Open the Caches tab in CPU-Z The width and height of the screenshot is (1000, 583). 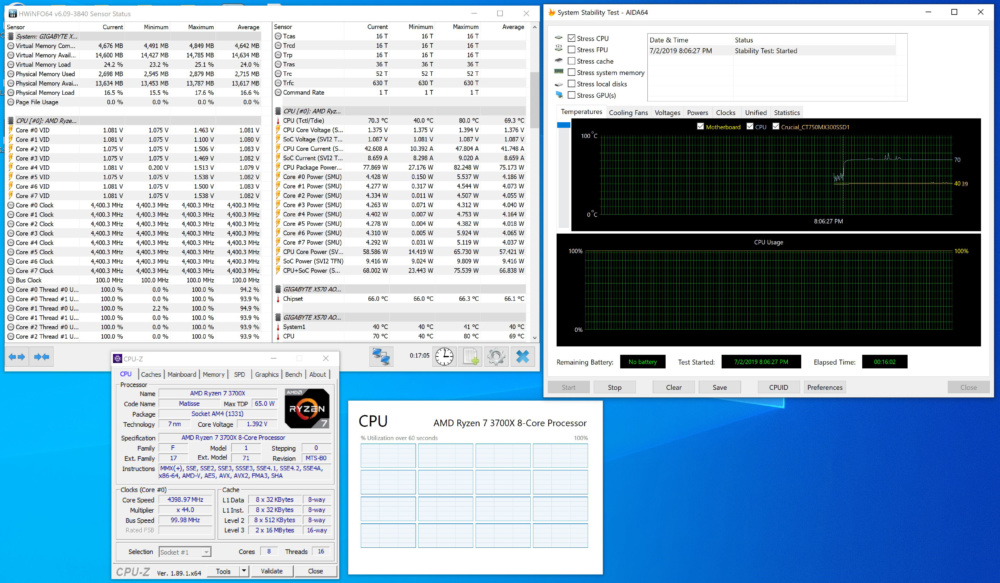point(151,374)
